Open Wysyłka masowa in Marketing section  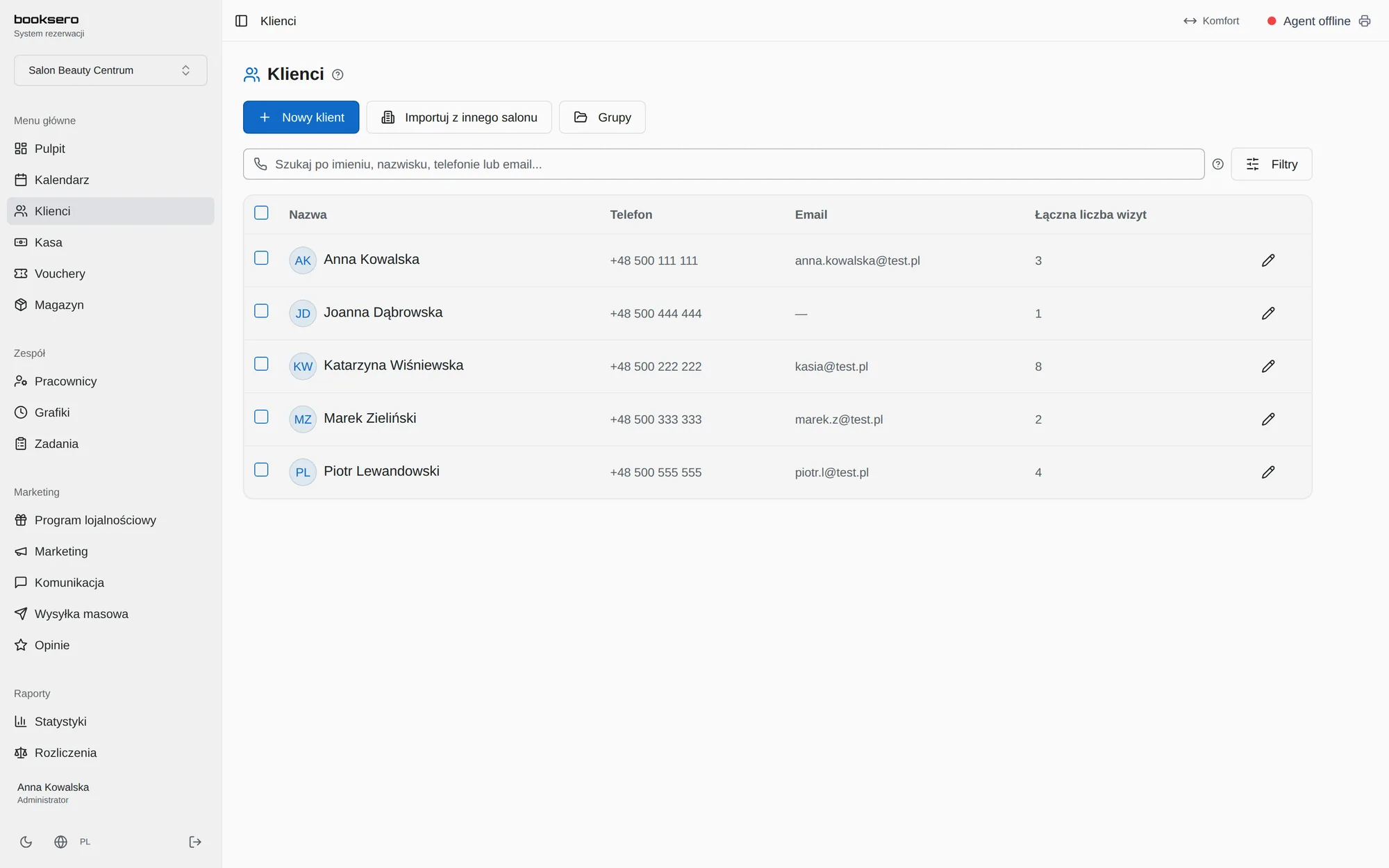tap(110, 614)
